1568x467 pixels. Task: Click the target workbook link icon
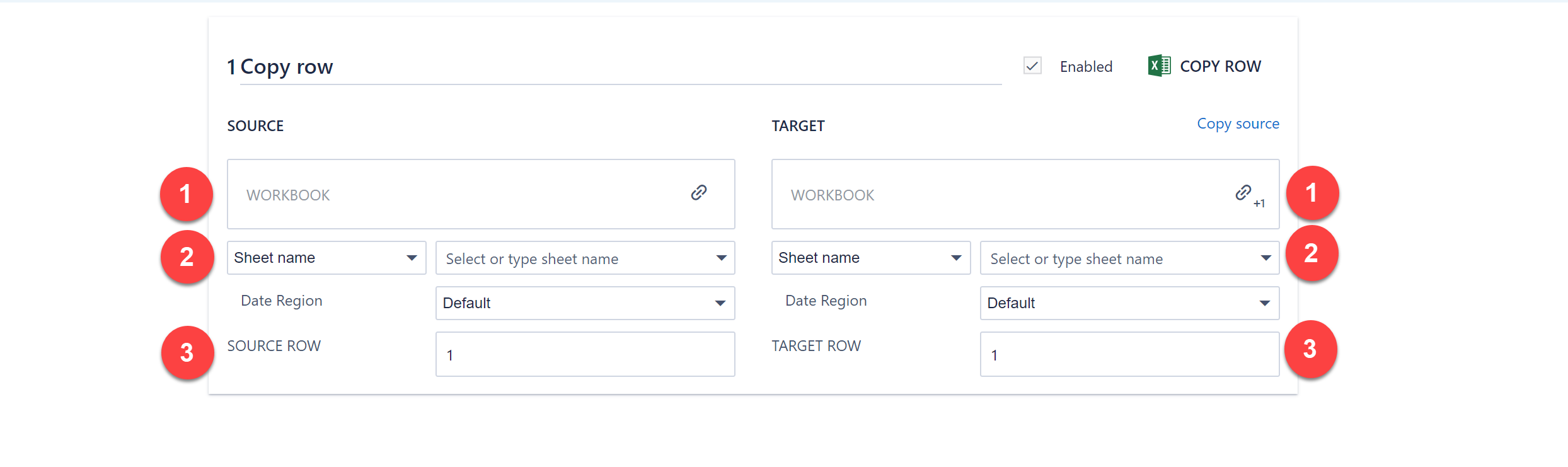[x=1243, y=193]
